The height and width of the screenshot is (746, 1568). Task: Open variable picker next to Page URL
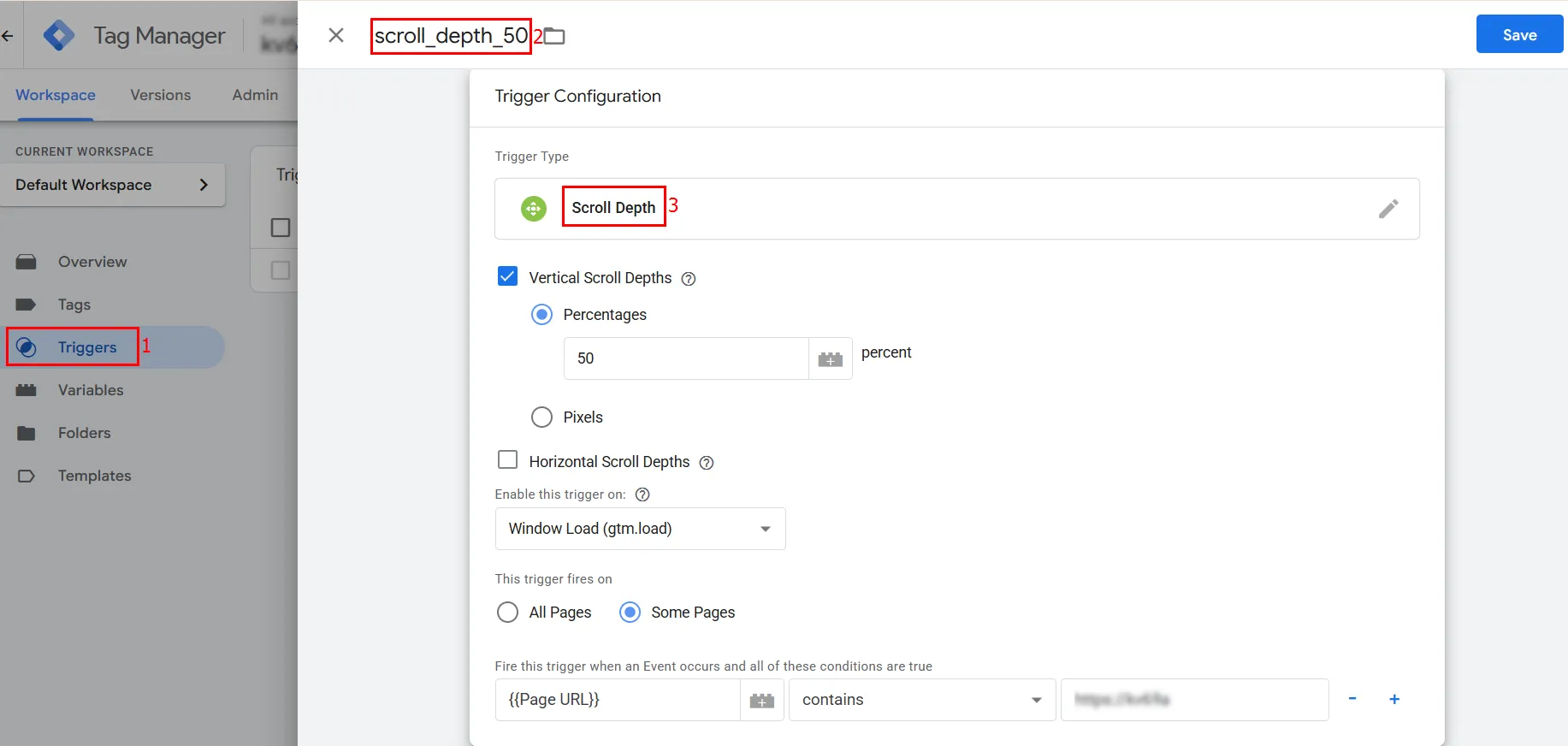(762, 701)
